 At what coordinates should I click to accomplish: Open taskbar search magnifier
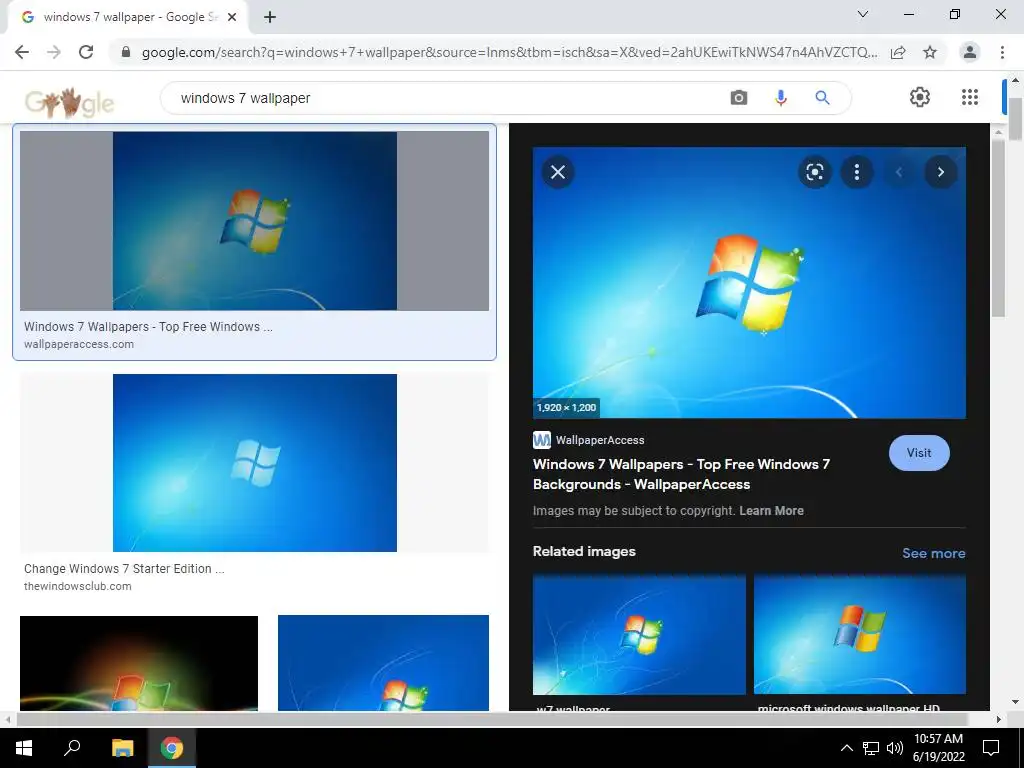tap(72, 748)
